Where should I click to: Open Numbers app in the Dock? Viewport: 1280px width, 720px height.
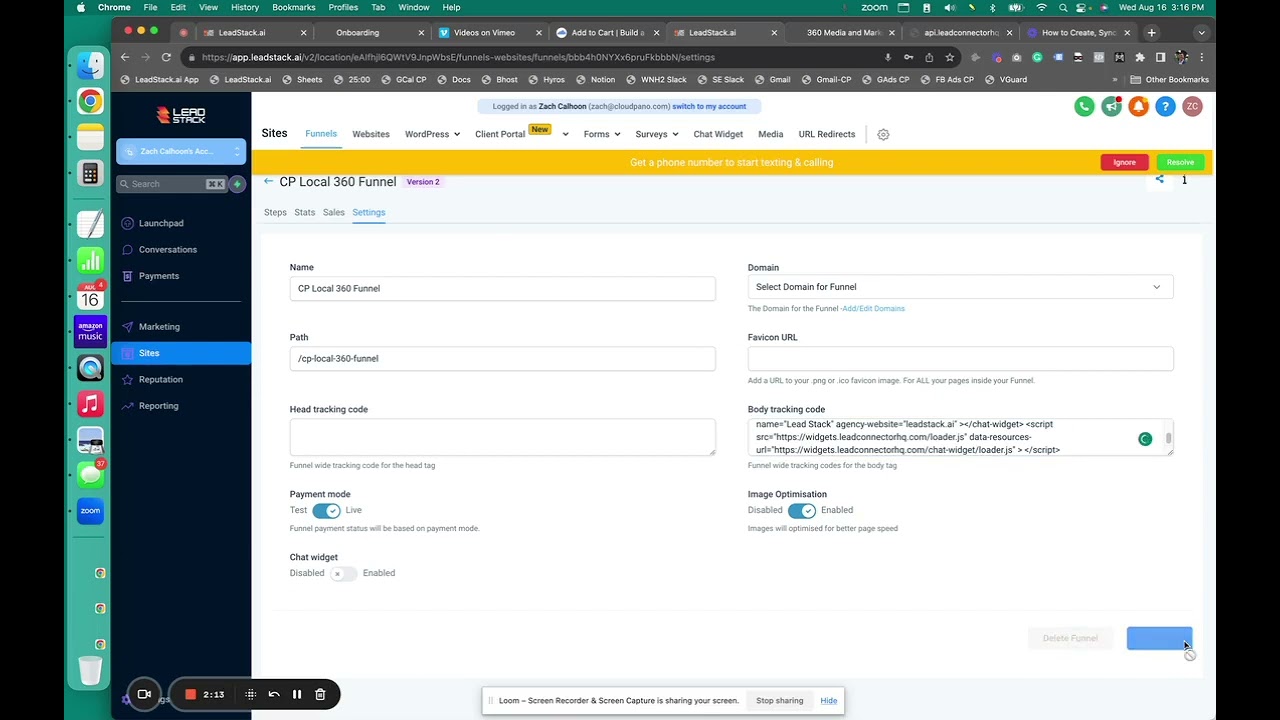coord(90,260)
